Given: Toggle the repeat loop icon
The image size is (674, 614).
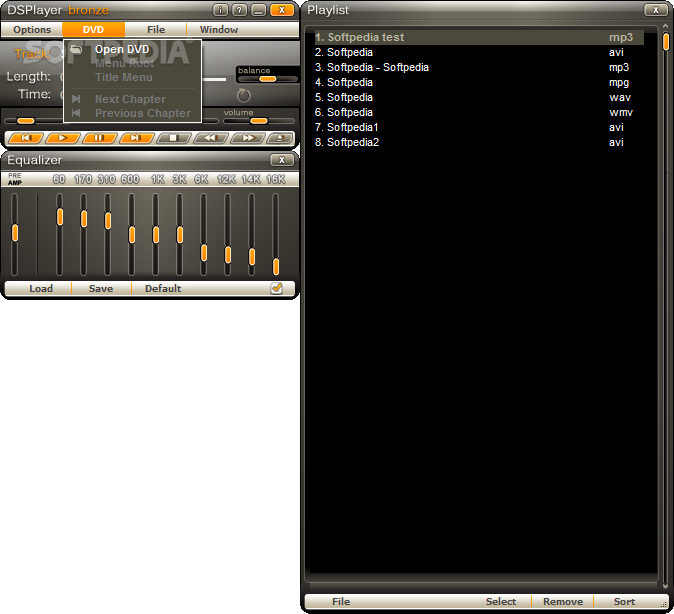Looking at the screenshot, I should (243, 95).
